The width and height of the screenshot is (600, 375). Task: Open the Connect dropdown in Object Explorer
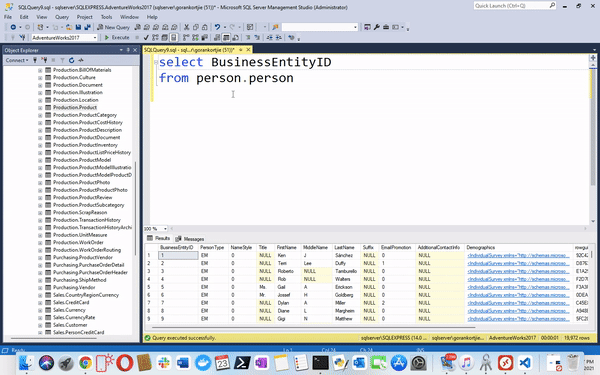17,60
